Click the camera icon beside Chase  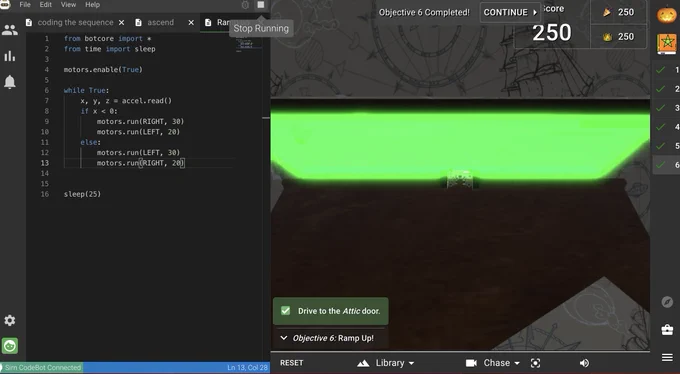click(471, 363)
